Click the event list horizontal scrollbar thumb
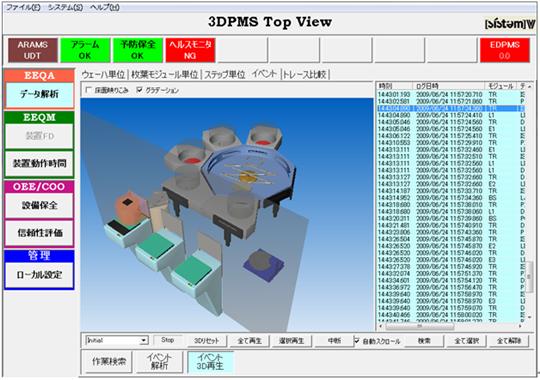Viewport: 540px width, 380px height. 419,326
